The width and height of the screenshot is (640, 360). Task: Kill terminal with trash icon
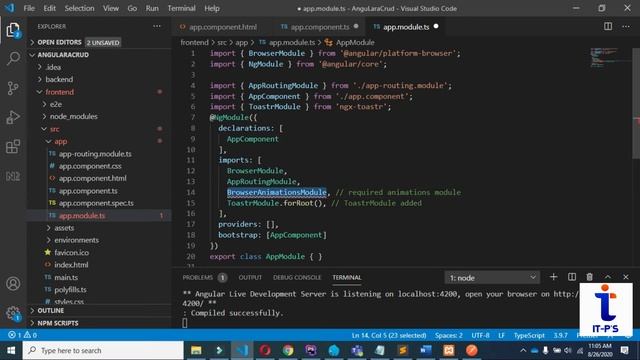coord(589,277)
